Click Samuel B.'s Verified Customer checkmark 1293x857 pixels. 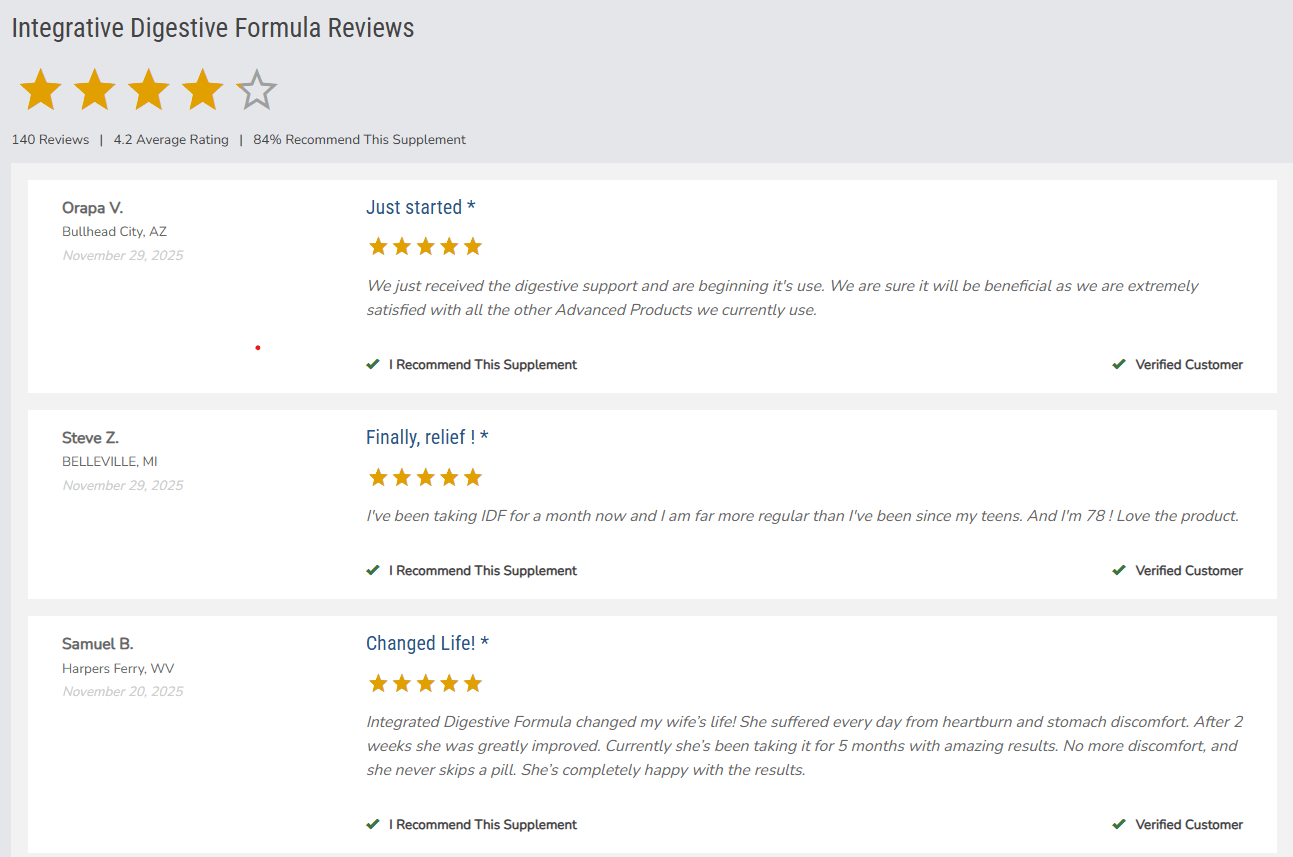tap(1119, 825)
